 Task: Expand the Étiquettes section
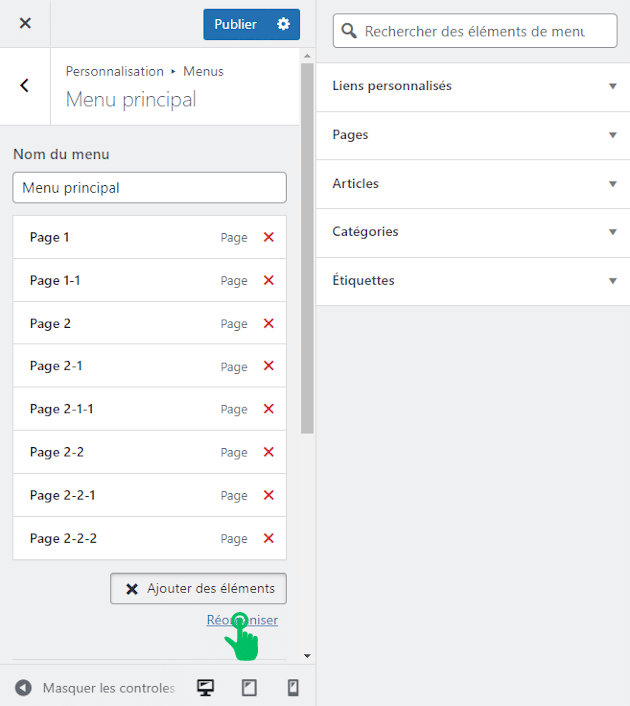[x=473, y=281]
